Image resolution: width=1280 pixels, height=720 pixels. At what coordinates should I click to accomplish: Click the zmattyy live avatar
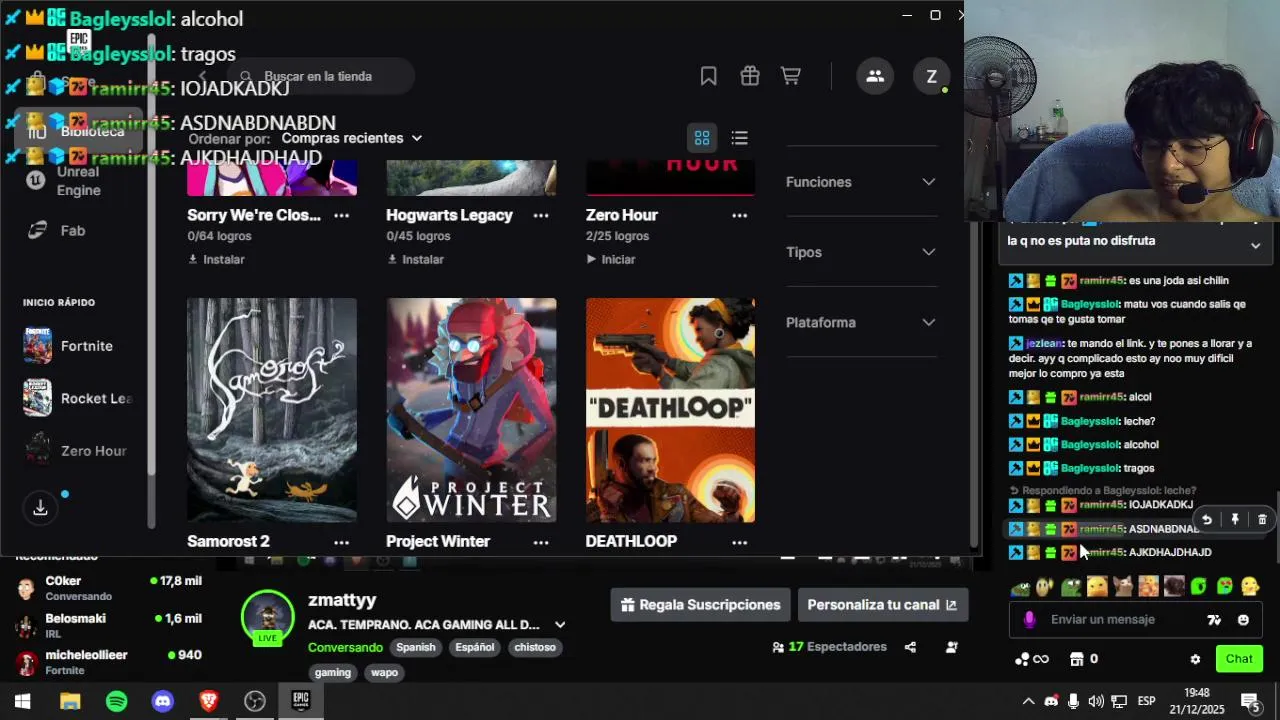click(x=268, y=617)
